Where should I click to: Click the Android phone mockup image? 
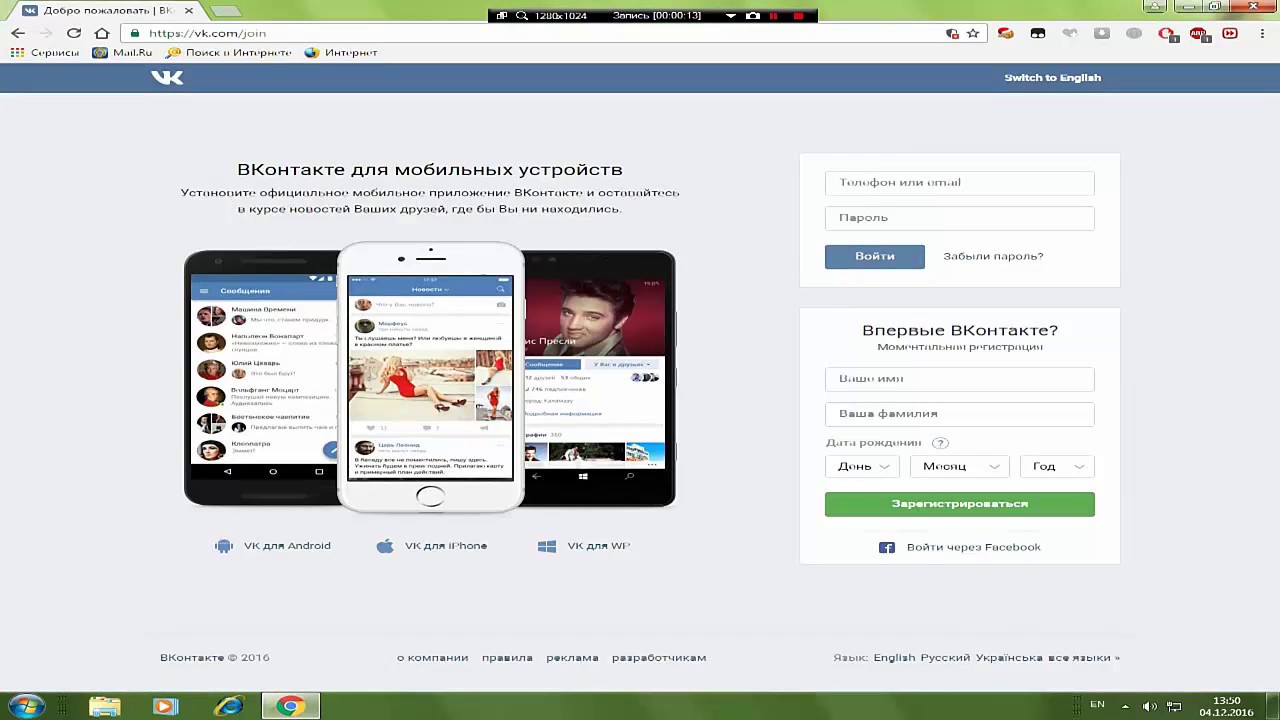pyautogui.click(x=262, y=378)
